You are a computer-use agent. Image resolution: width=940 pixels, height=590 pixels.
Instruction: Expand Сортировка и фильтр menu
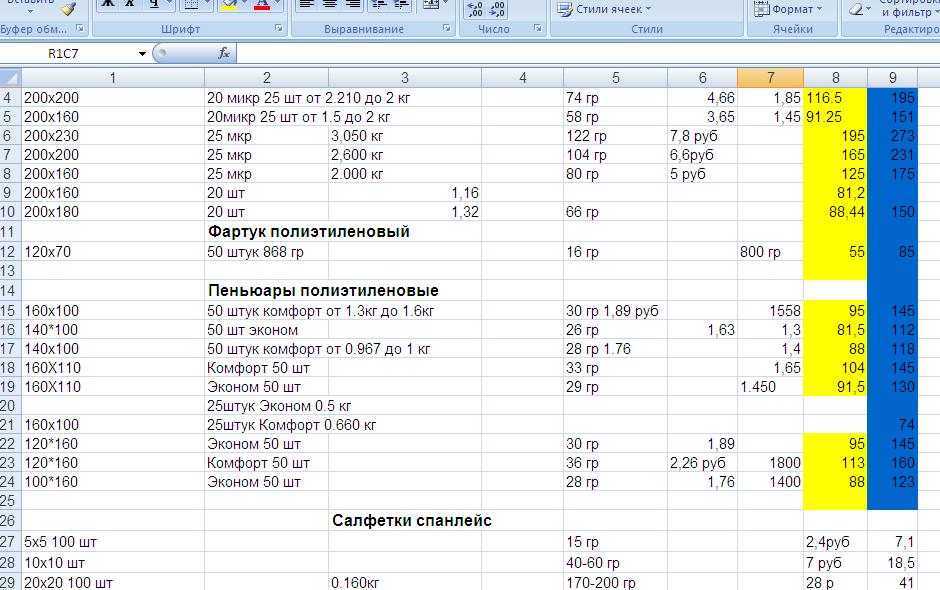pyautogui.click(x=908, y=7)
